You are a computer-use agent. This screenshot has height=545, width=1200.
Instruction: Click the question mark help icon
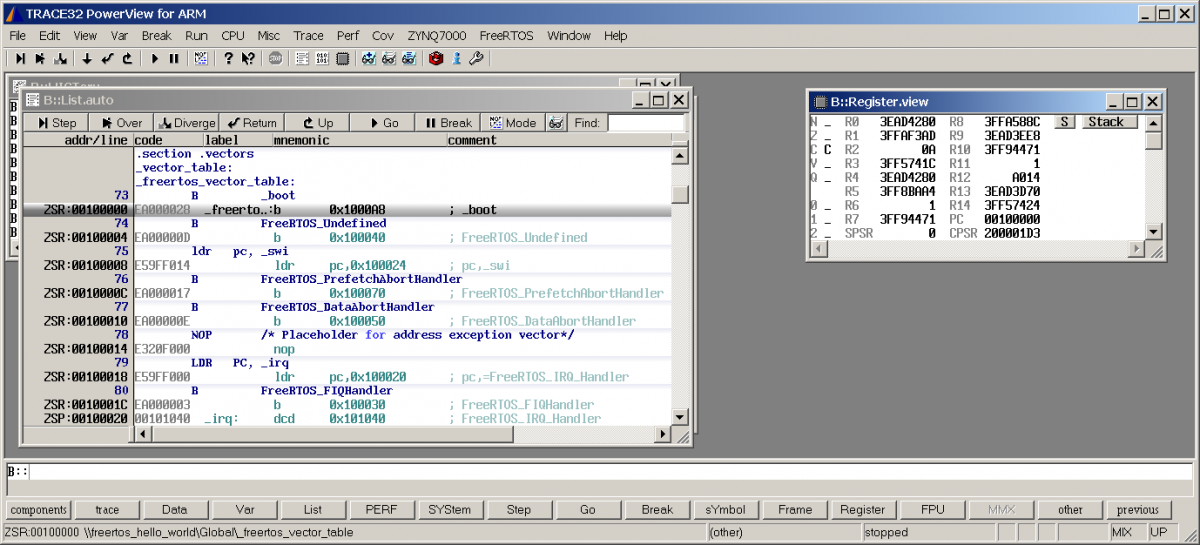click(228, 59)
